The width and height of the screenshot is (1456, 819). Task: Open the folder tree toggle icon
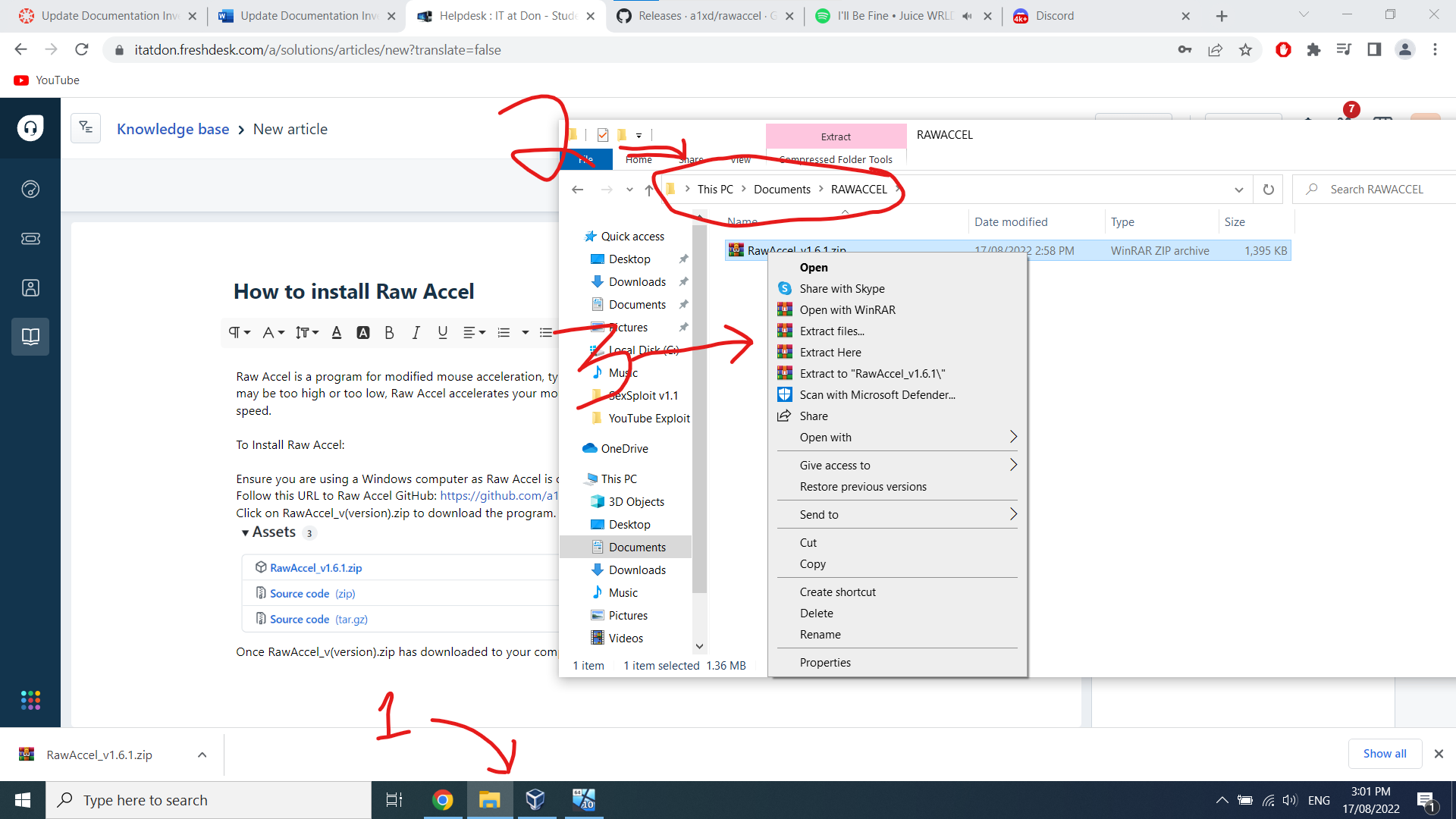pyautogui.click(x=86, y=128)
